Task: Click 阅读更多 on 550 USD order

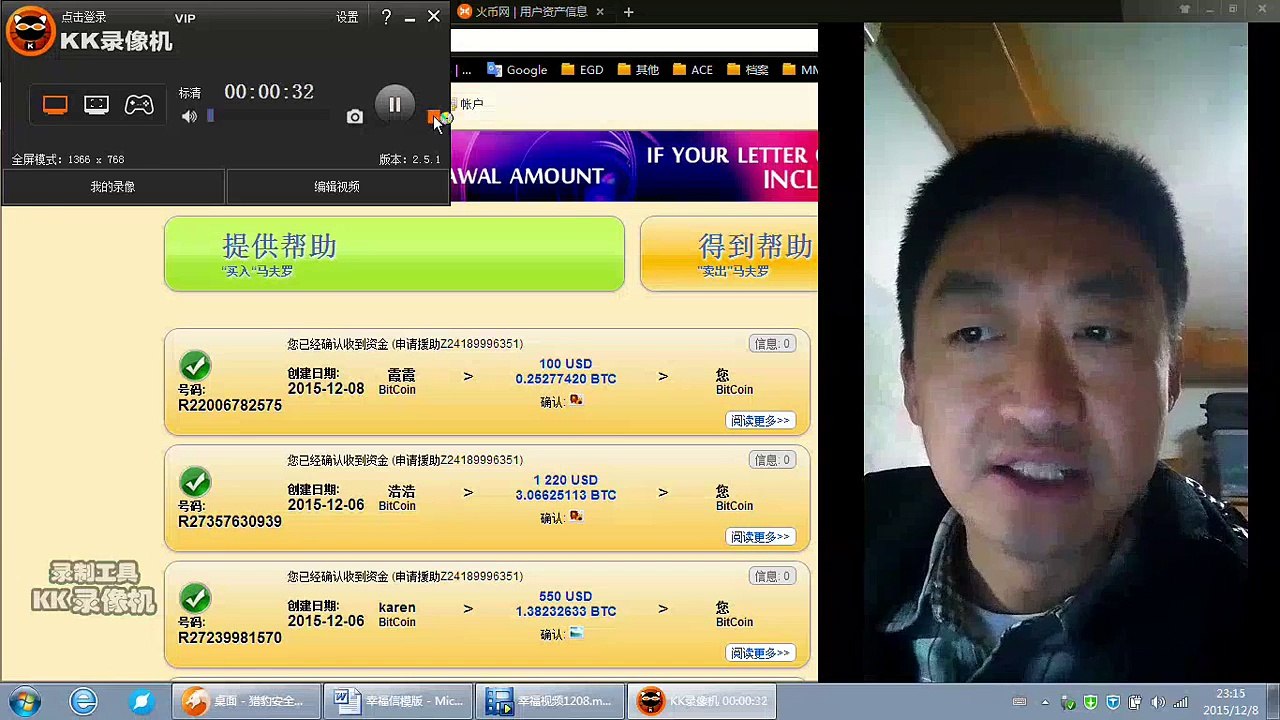Action: 760,653
